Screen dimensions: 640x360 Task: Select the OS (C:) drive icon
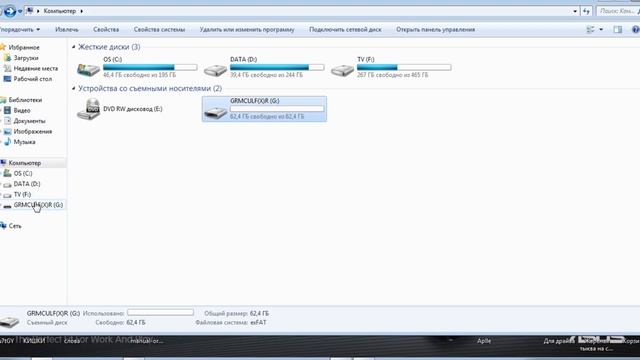point(88,69)
